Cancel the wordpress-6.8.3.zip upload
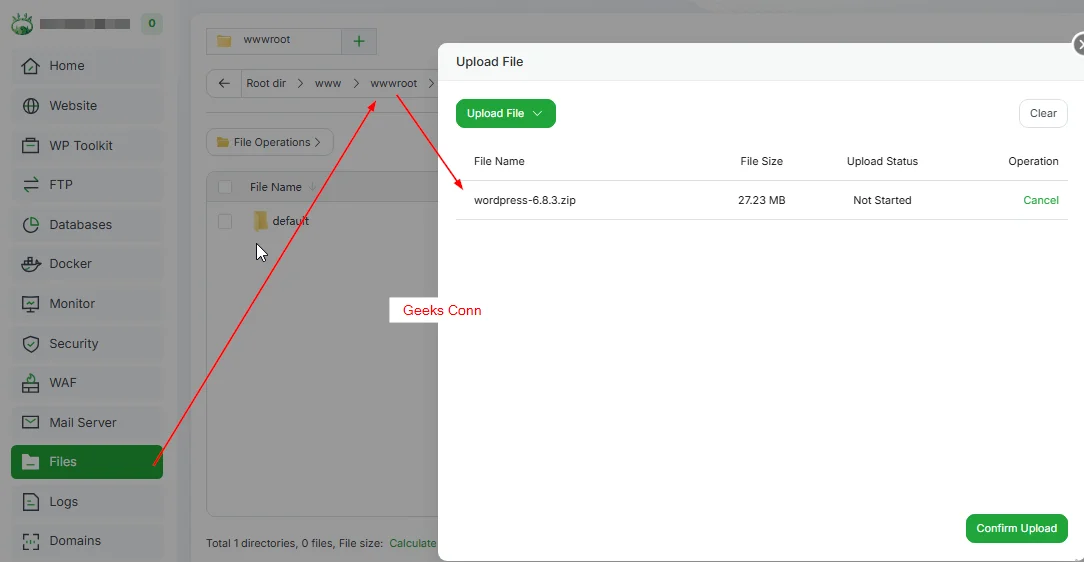The image size is (1084, 562). coord(1040,200)
